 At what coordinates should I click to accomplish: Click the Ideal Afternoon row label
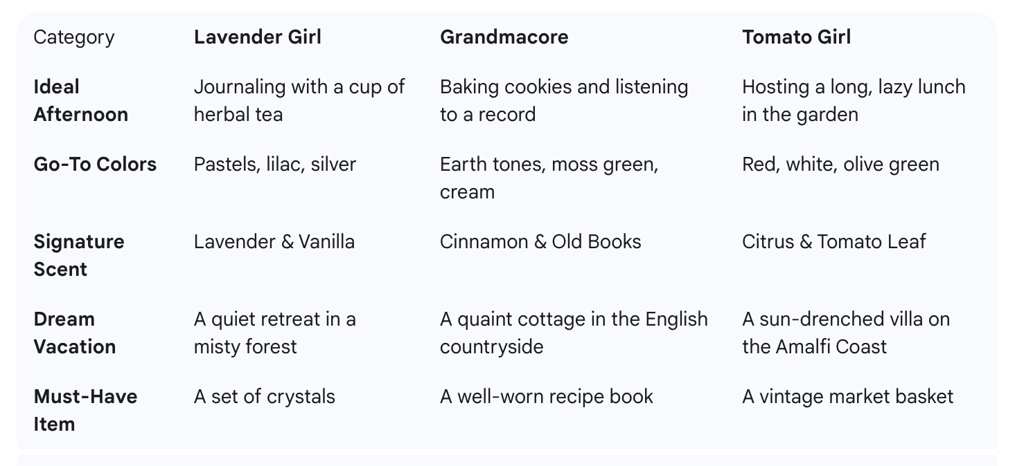80,101
